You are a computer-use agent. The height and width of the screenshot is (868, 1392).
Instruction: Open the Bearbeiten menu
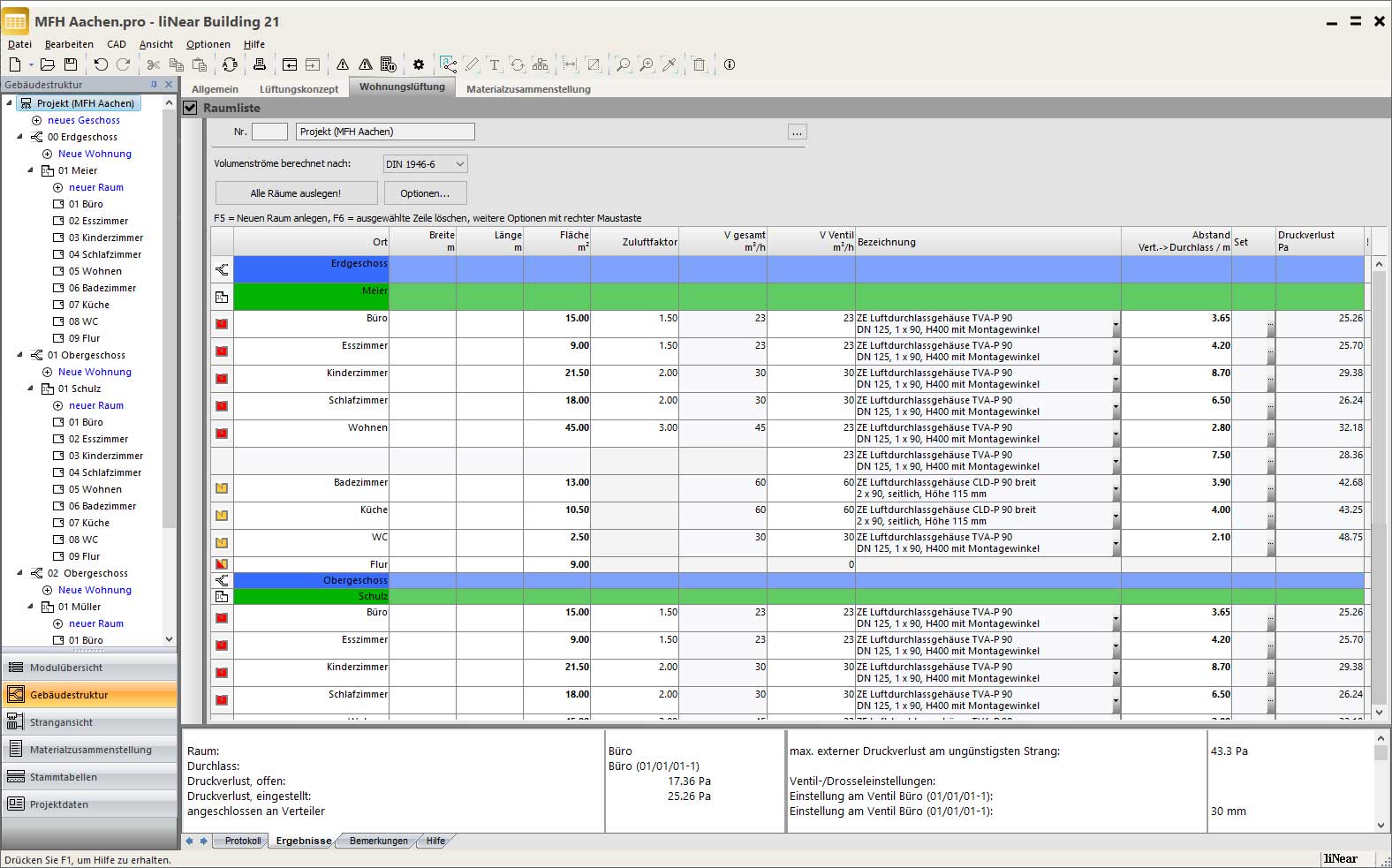[x=69, y=44]
